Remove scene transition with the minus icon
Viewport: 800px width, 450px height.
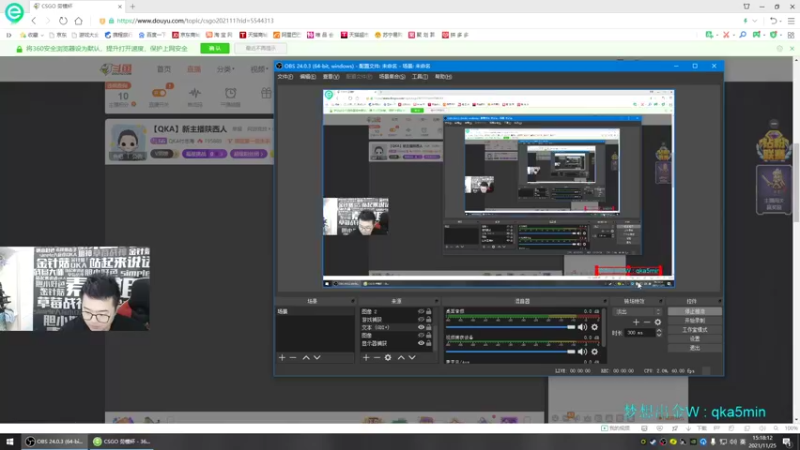647,322
